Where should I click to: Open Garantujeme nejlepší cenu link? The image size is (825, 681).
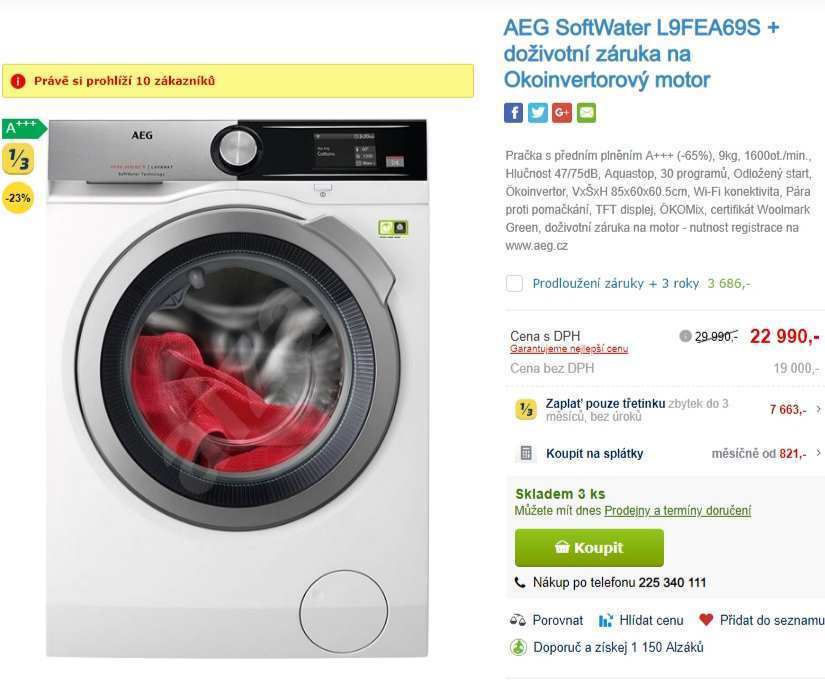click(x=569, y=349)
